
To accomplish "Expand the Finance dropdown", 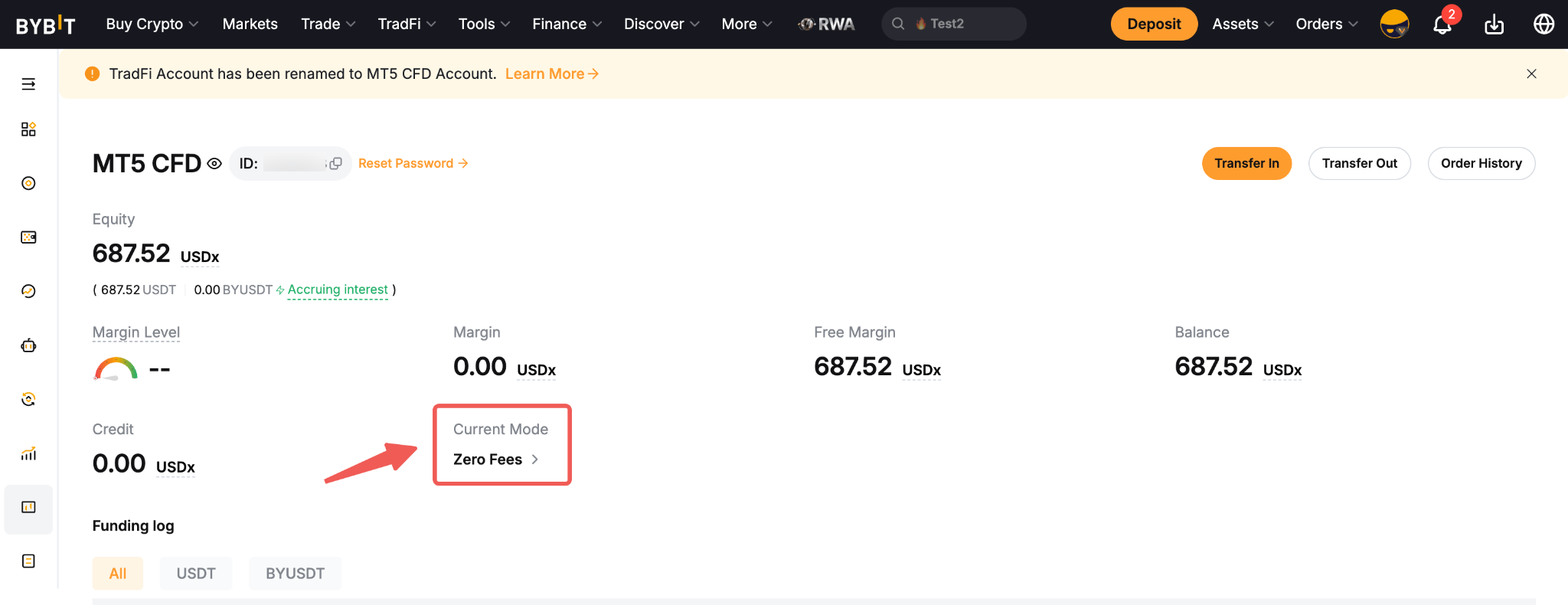I will point(567,24).
